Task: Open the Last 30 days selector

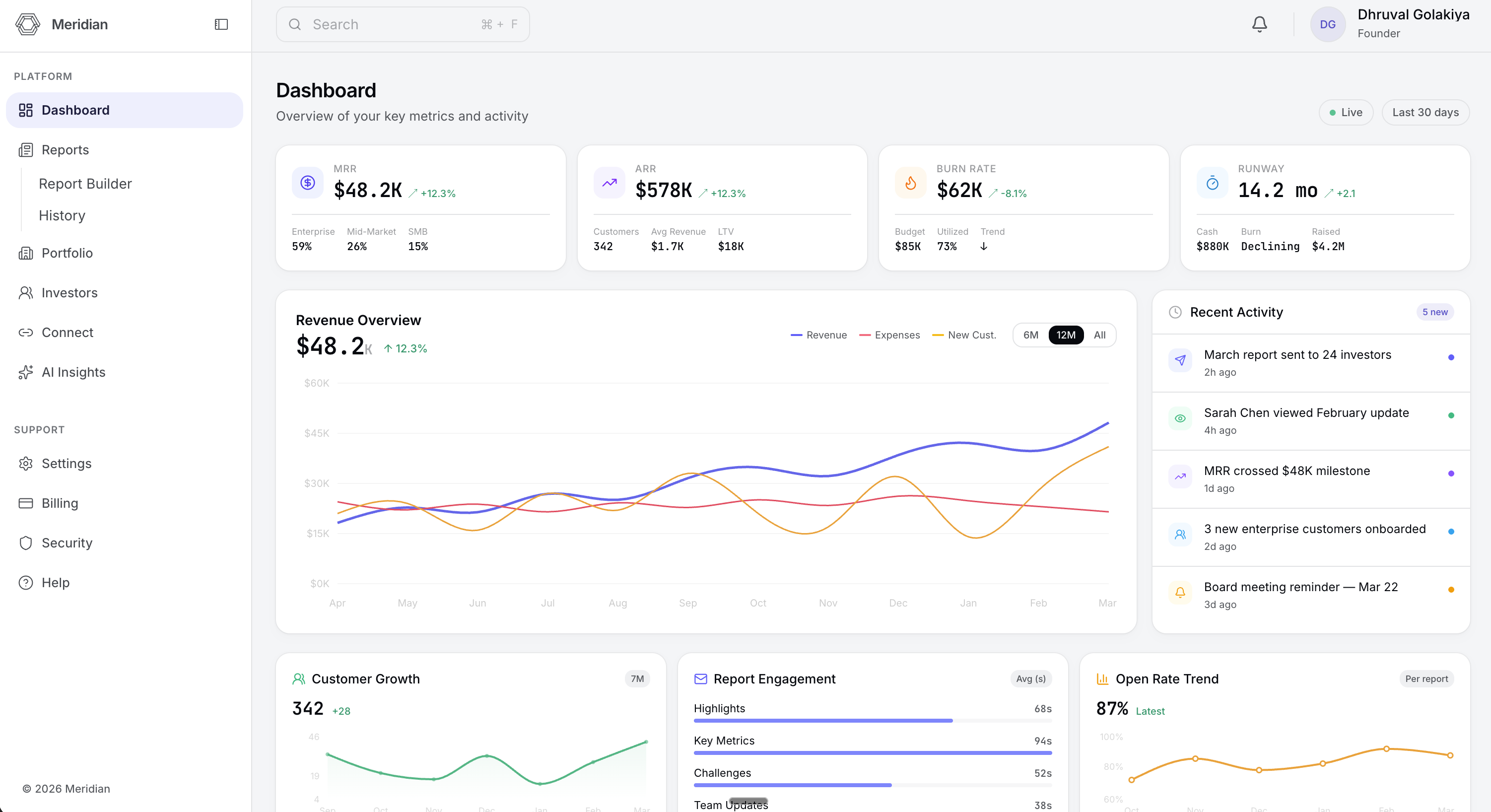Action: tap(1425, 112)
